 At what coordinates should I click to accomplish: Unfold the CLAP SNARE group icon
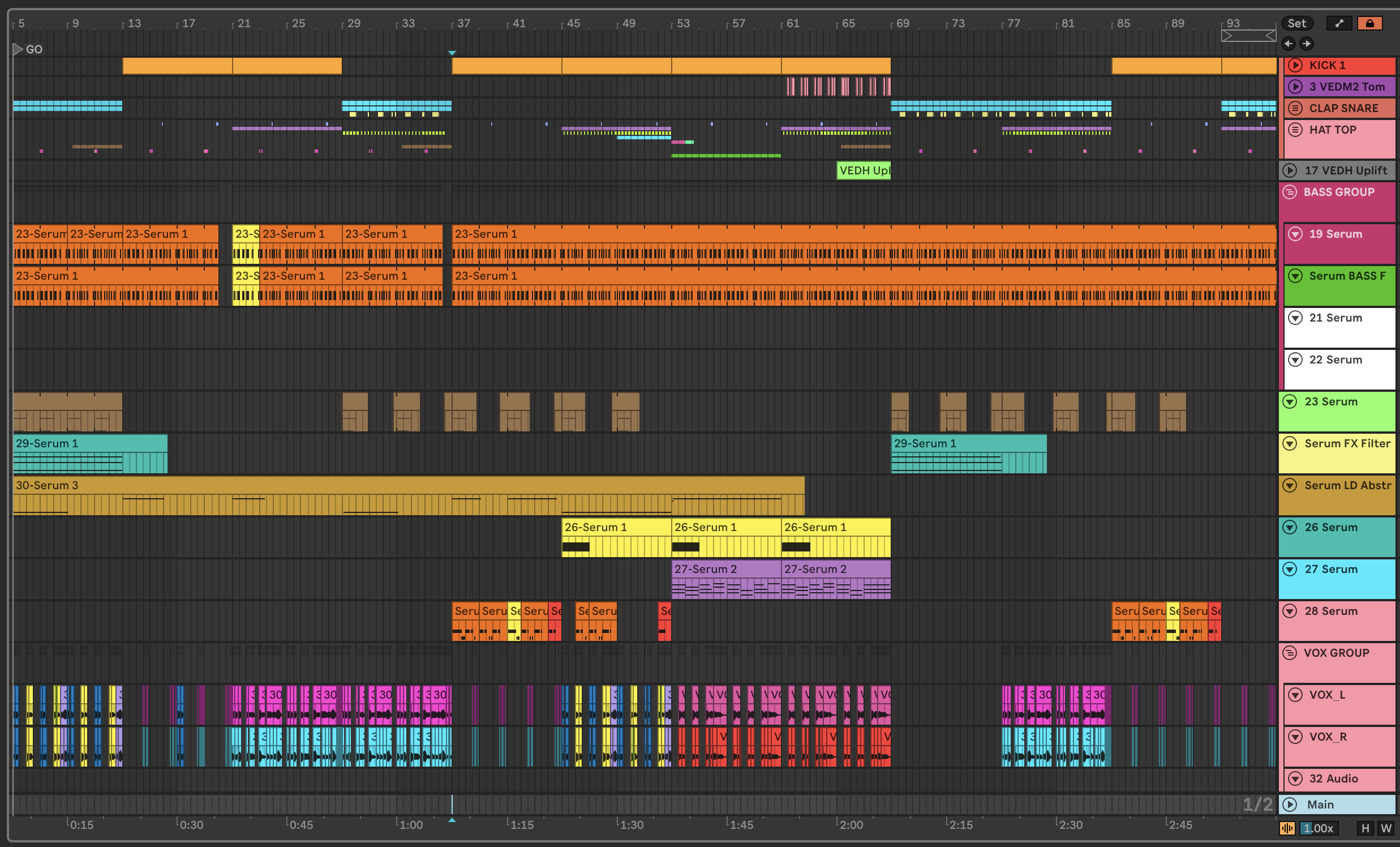tap(1295, 108)
